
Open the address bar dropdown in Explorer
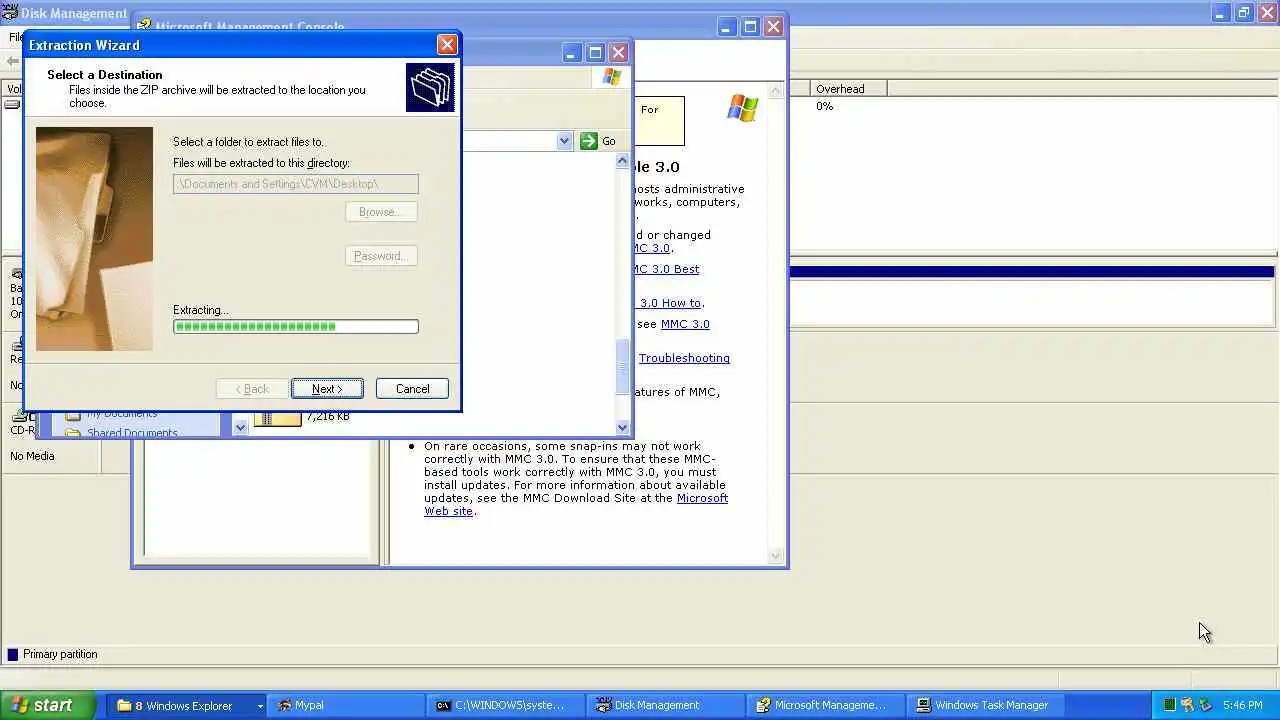pos(564,141)
